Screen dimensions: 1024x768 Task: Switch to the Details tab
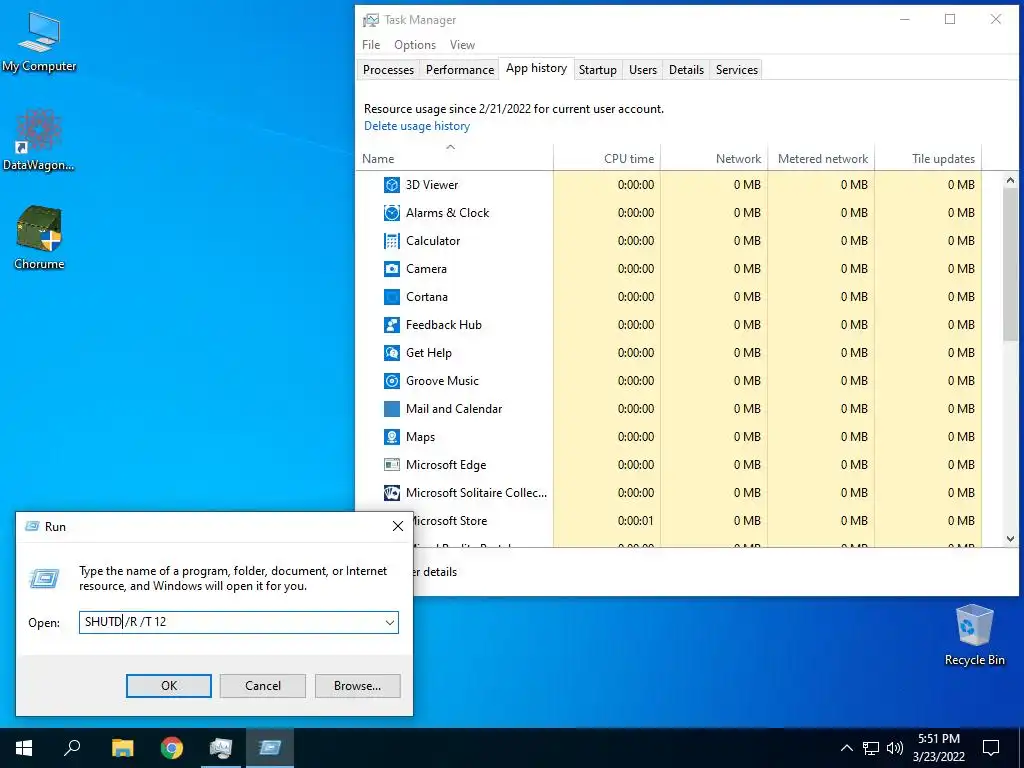686,70
